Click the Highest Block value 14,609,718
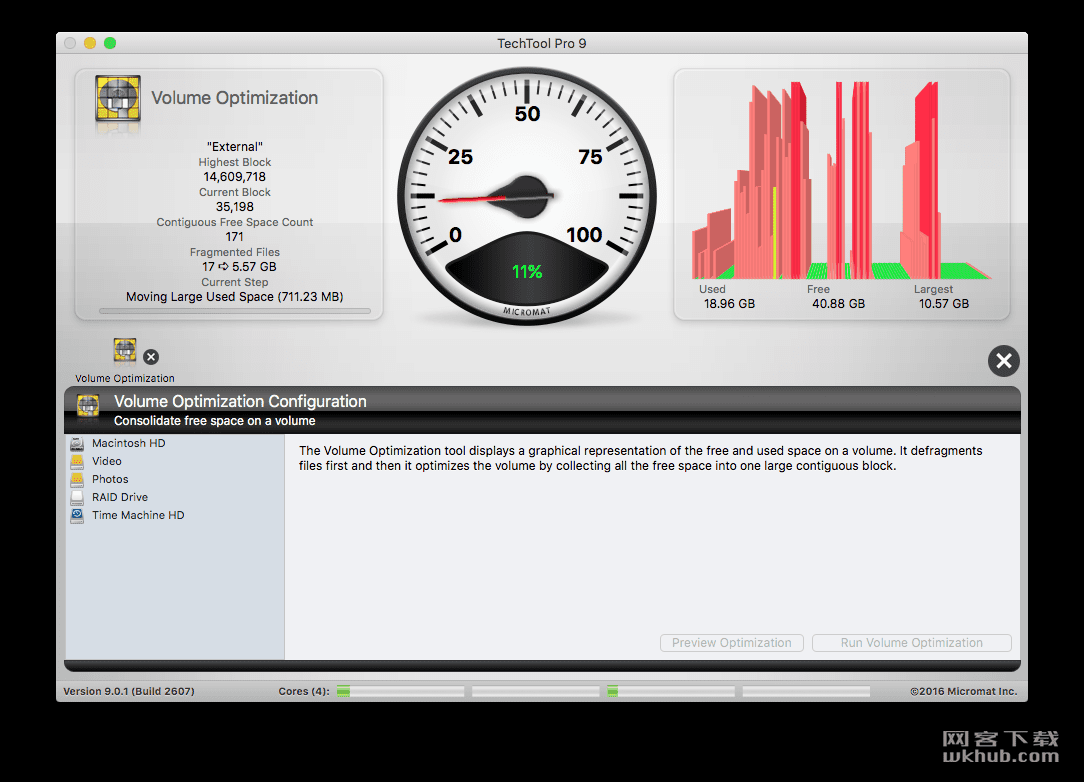Viewport: 1084px width, 782px height. 234,177
